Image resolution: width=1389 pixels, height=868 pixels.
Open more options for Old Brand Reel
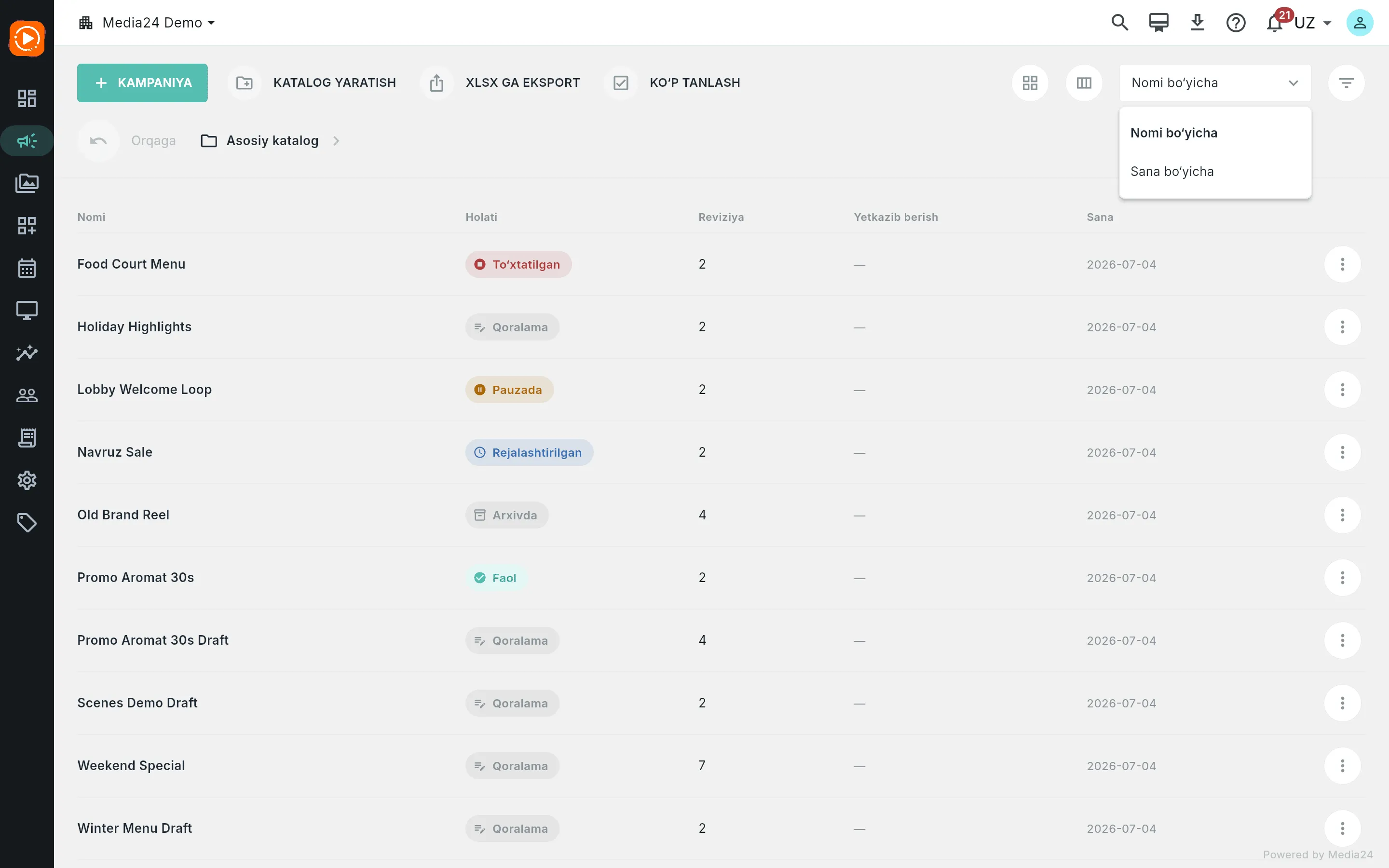(x=1342, y=515)
